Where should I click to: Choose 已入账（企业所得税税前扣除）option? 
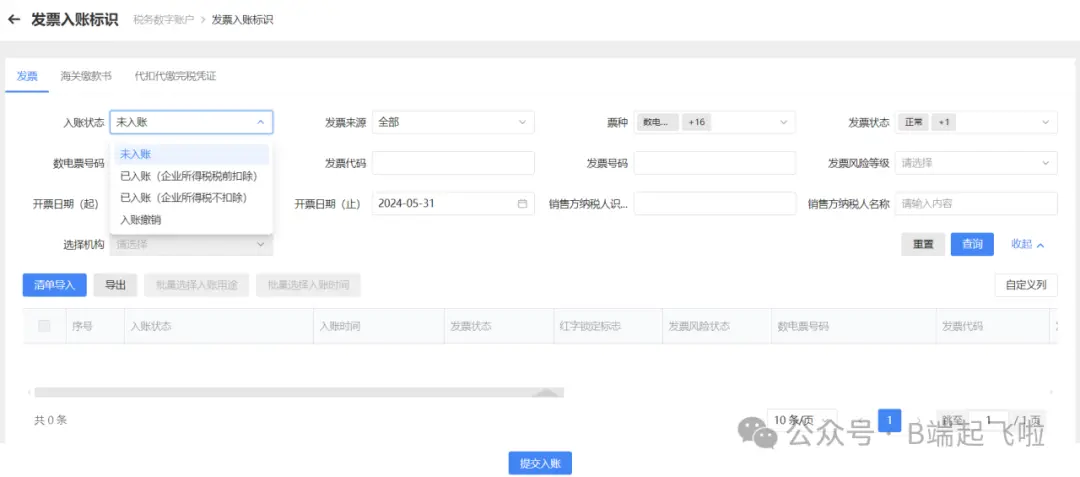(182, 176)
